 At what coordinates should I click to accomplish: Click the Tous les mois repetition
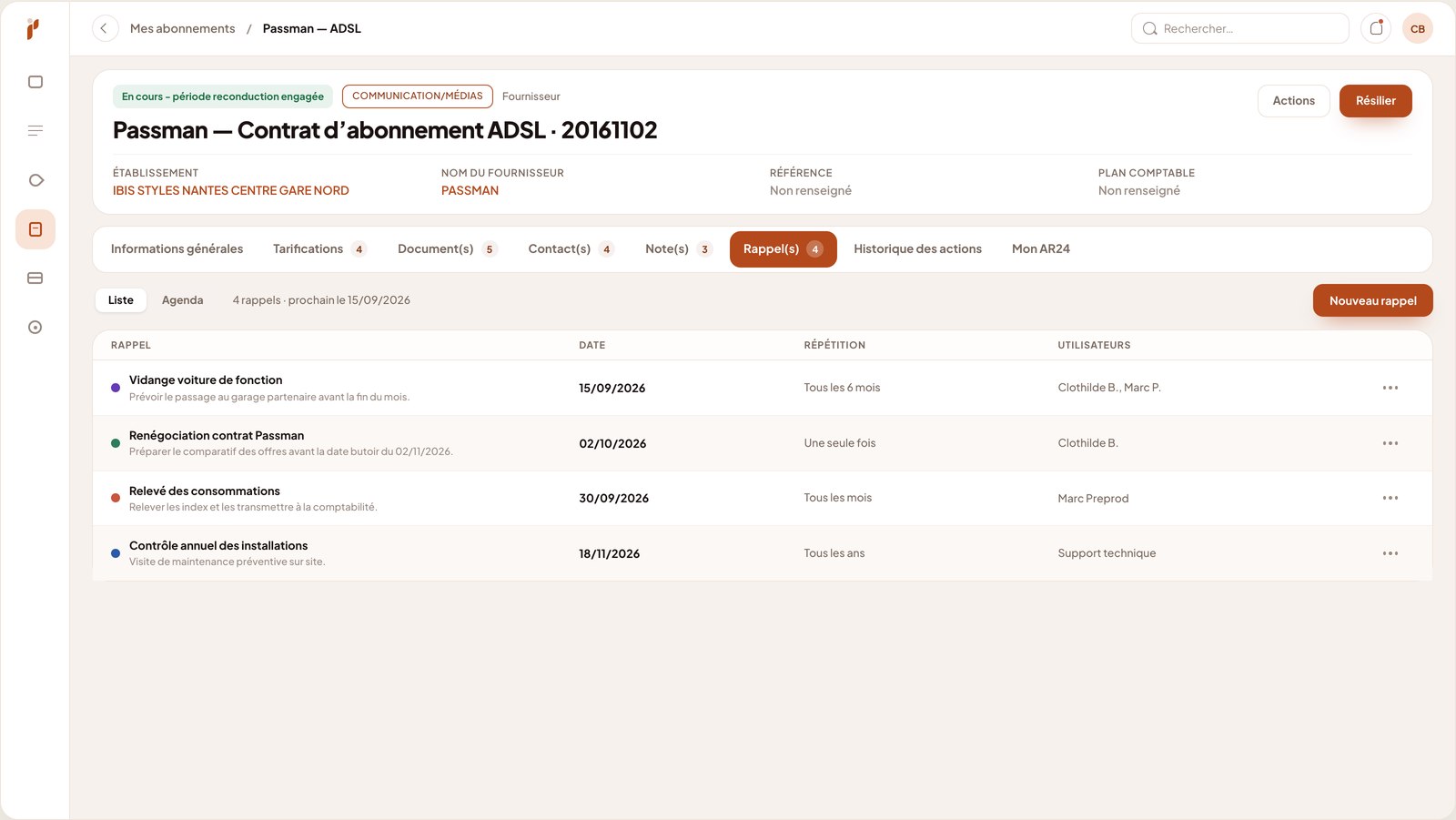tap(838, 498)
